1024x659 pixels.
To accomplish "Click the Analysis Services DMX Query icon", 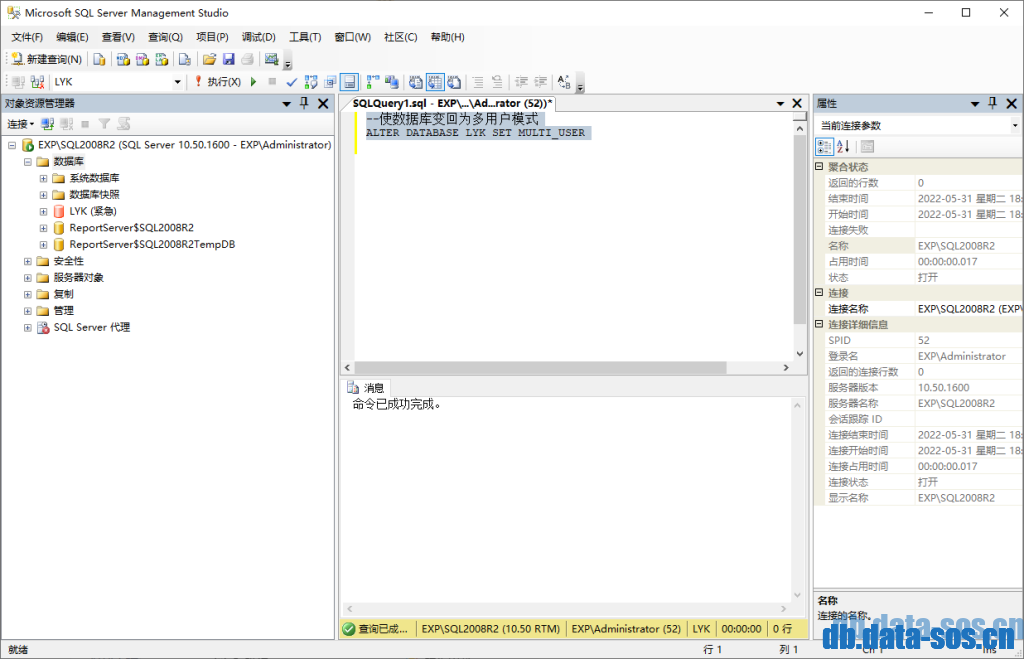I will 142,59.
